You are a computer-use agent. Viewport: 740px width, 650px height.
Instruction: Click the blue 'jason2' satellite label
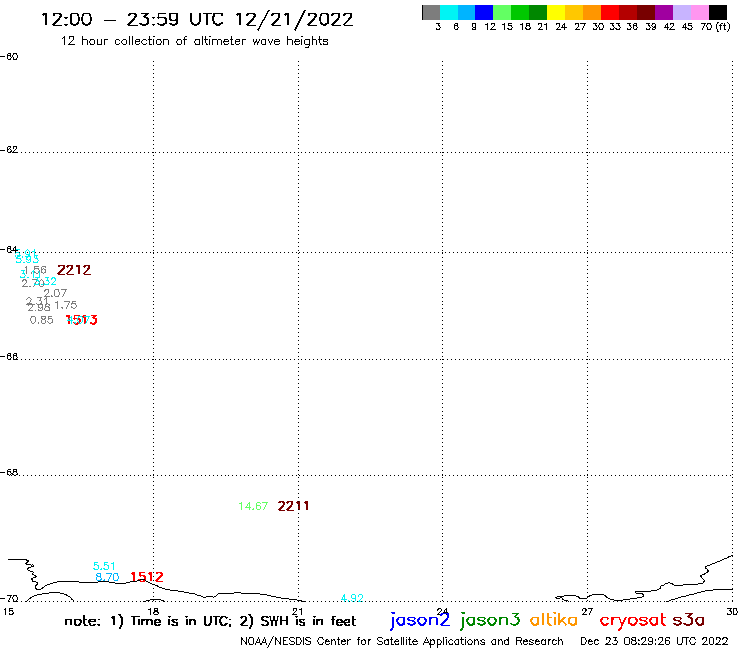420,620
